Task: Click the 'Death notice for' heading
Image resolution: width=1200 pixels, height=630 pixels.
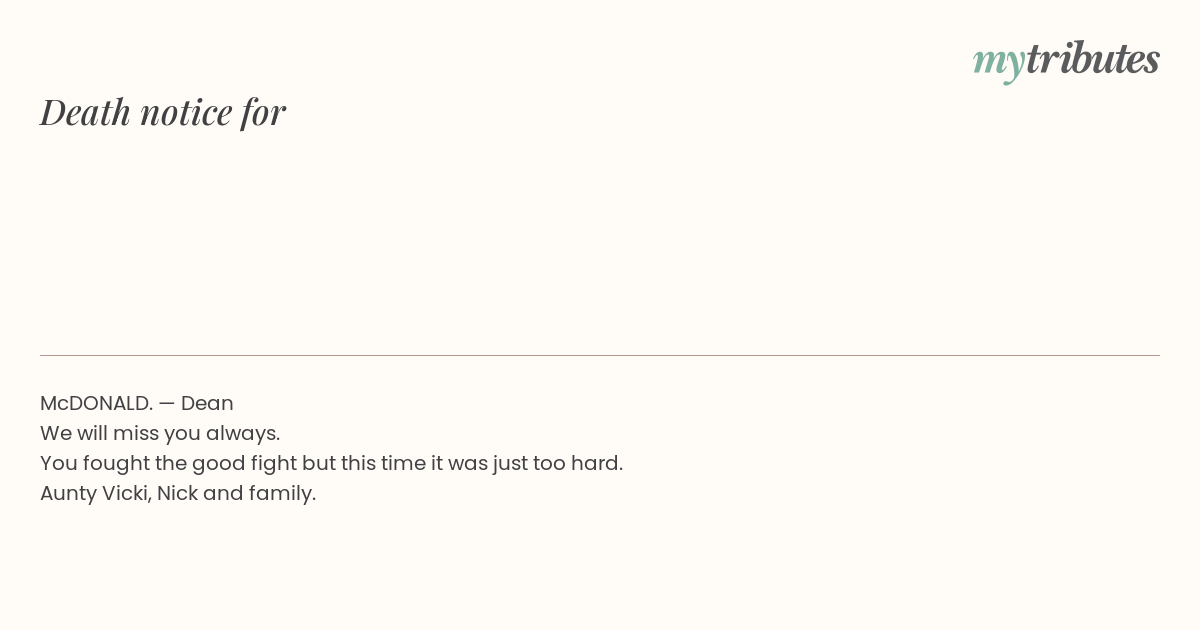Action: 163,112
